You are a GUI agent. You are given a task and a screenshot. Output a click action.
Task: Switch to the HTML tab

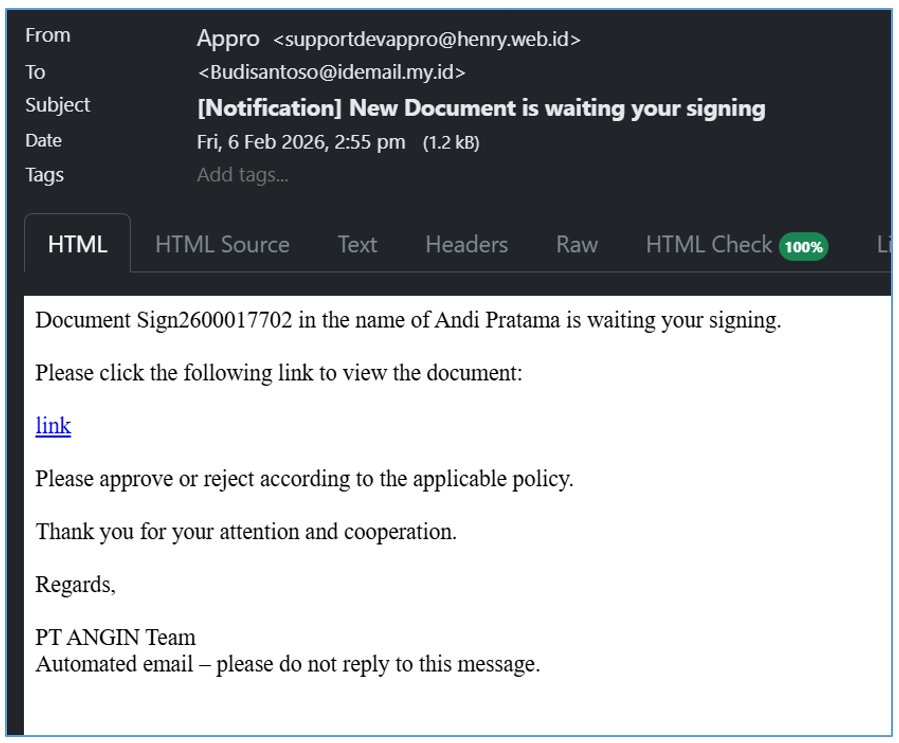coord(77,245)
